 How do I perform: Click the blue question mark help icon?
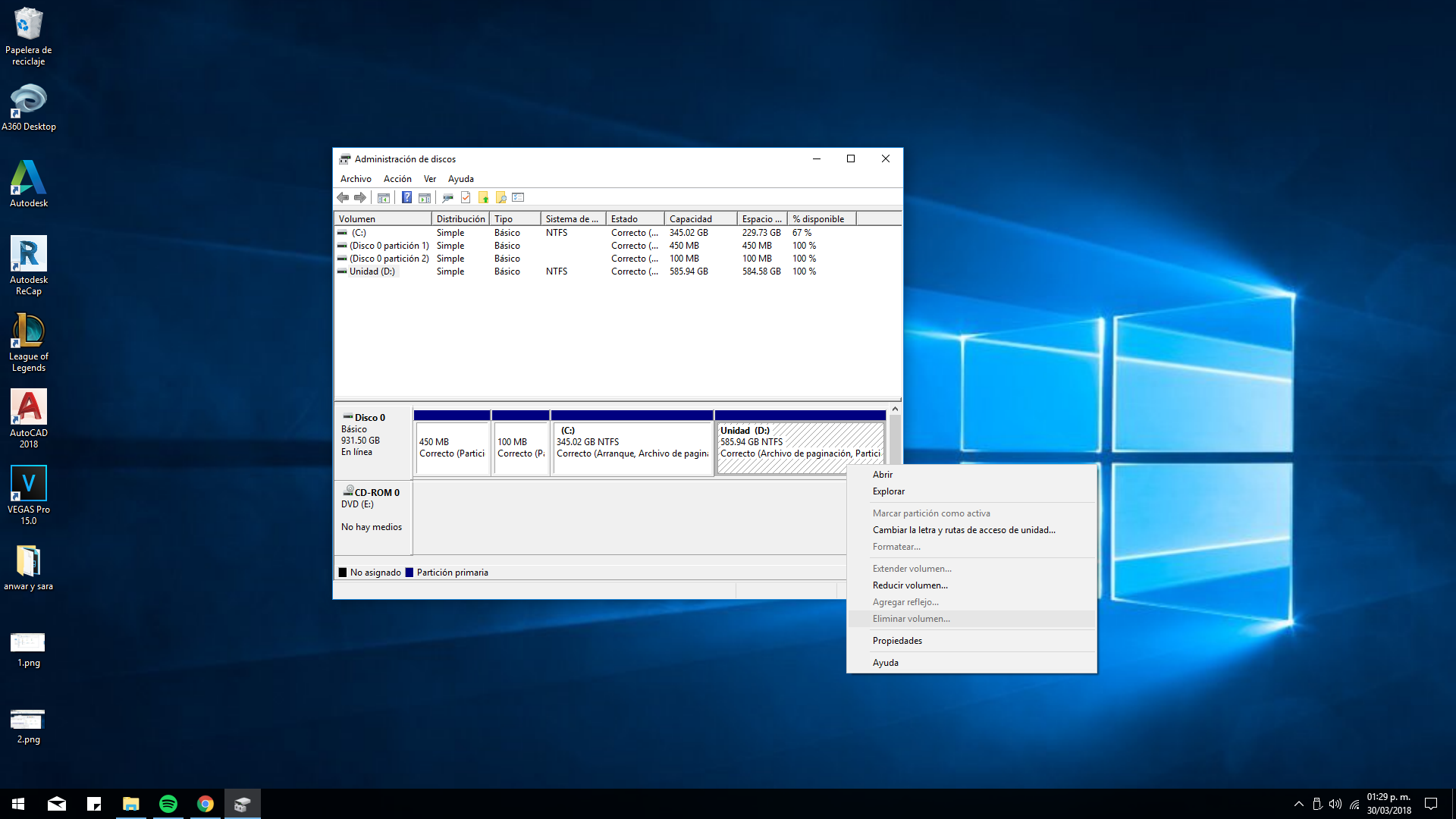point(406,198)
